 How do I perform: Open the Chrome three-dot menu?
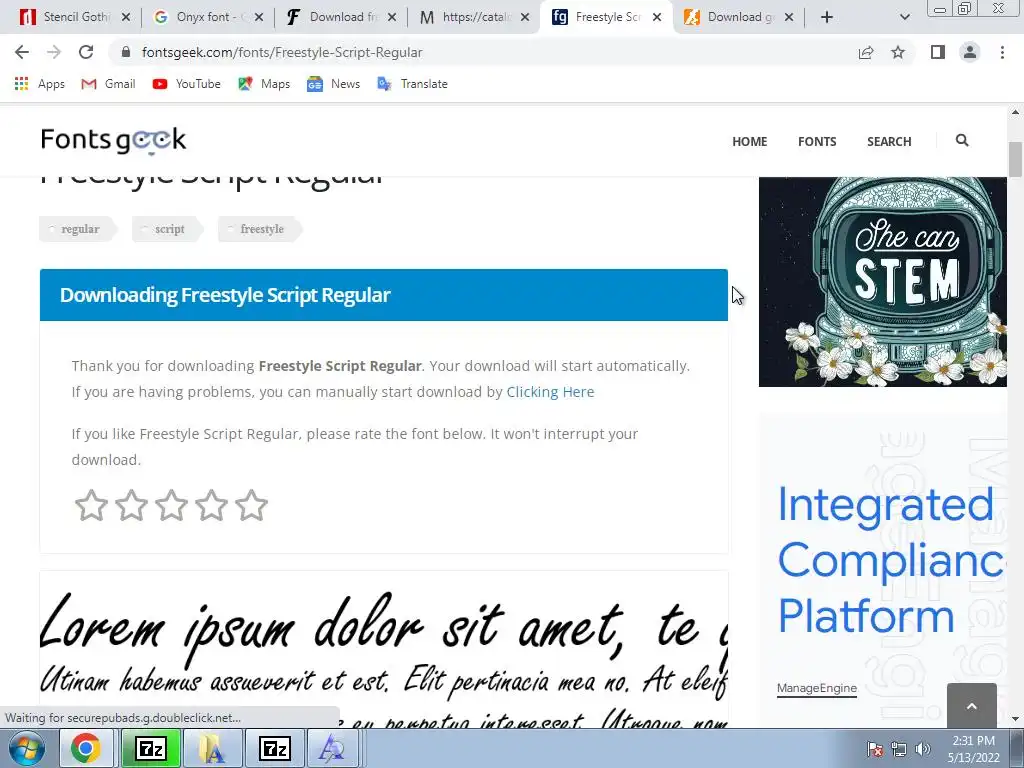pos(1002,52)
